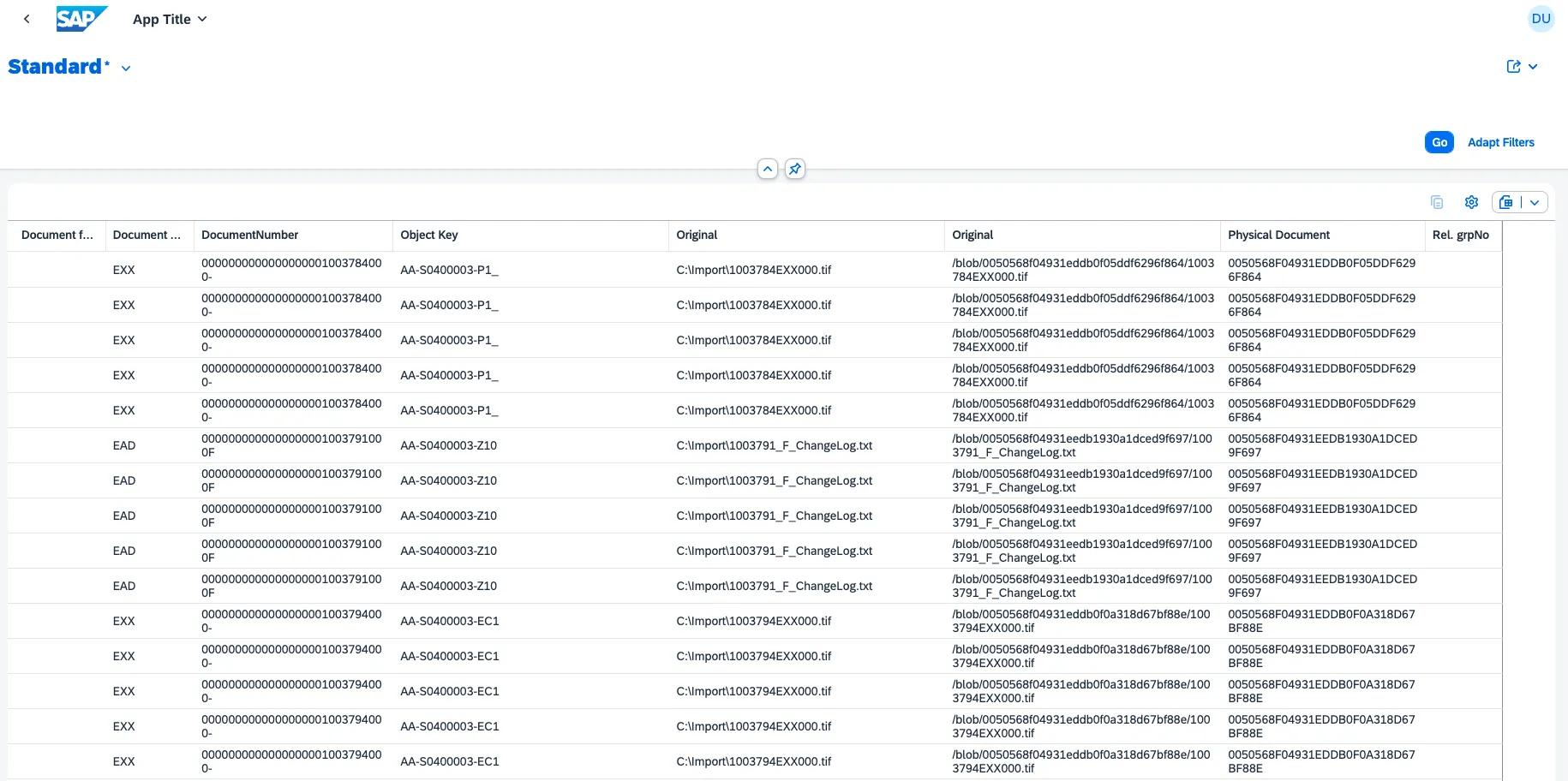
Task: Open Adapt Filters
Action: (x=1500, y=142)
